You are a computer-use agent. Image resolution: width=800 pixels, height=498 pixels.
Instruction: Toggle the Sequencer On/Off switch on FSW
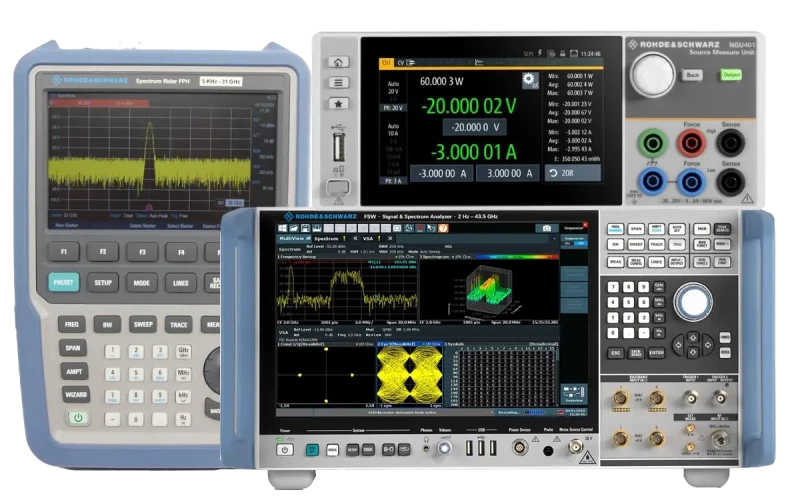point(574,244)
